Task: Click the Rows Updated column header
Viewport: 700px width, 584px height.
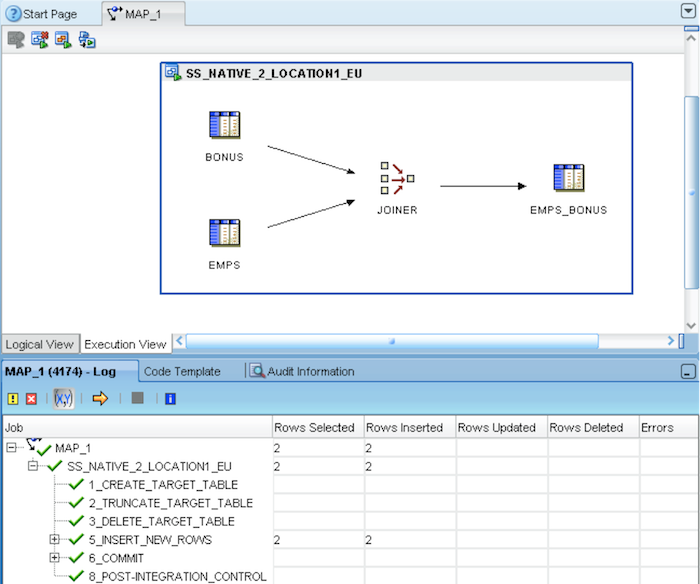Action: pos(501,427)
